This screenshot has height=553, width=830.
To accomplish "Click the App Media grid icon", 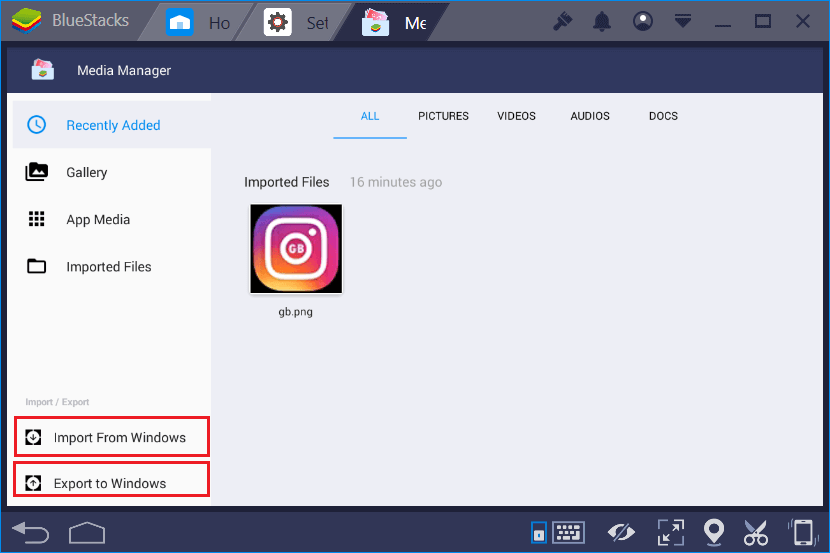I will click(37, 219).
